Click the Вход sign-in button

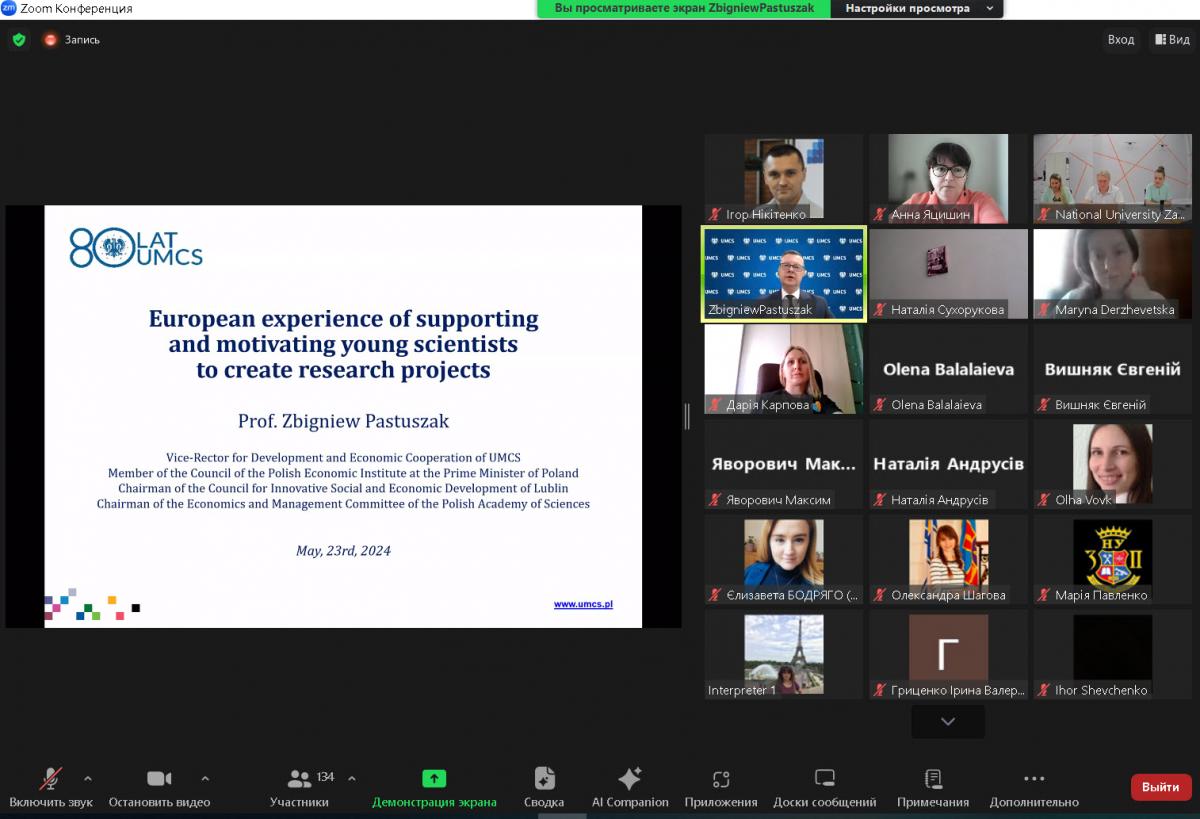[x=1121, y=40]
